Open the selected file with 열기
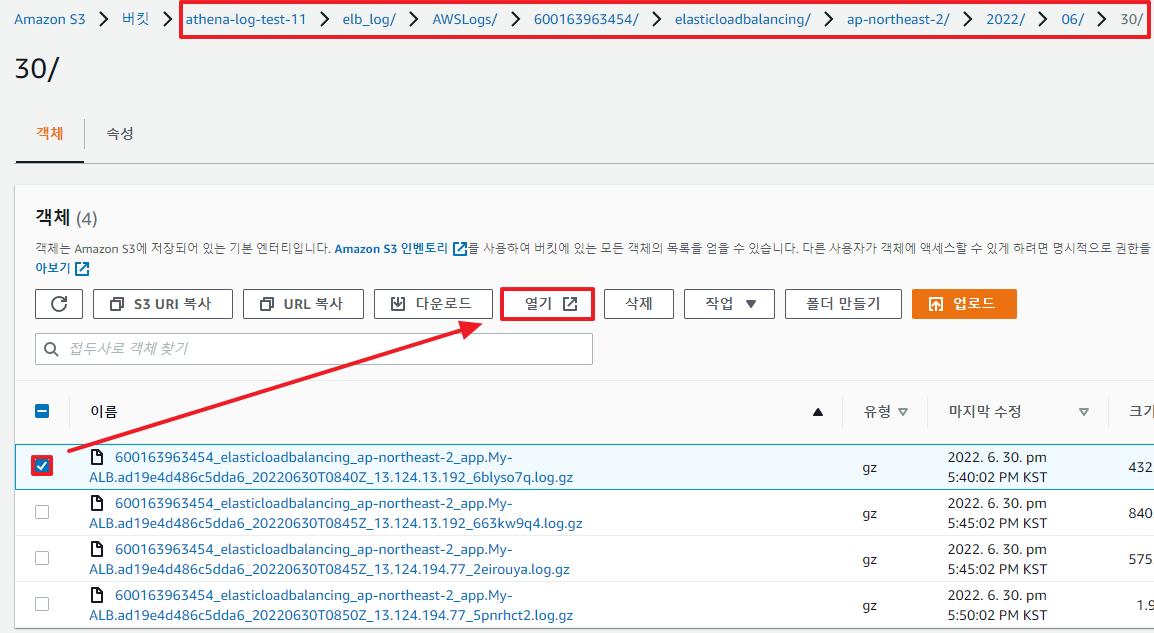This screenshot has width=1154, height=633. tap(547, 304)
